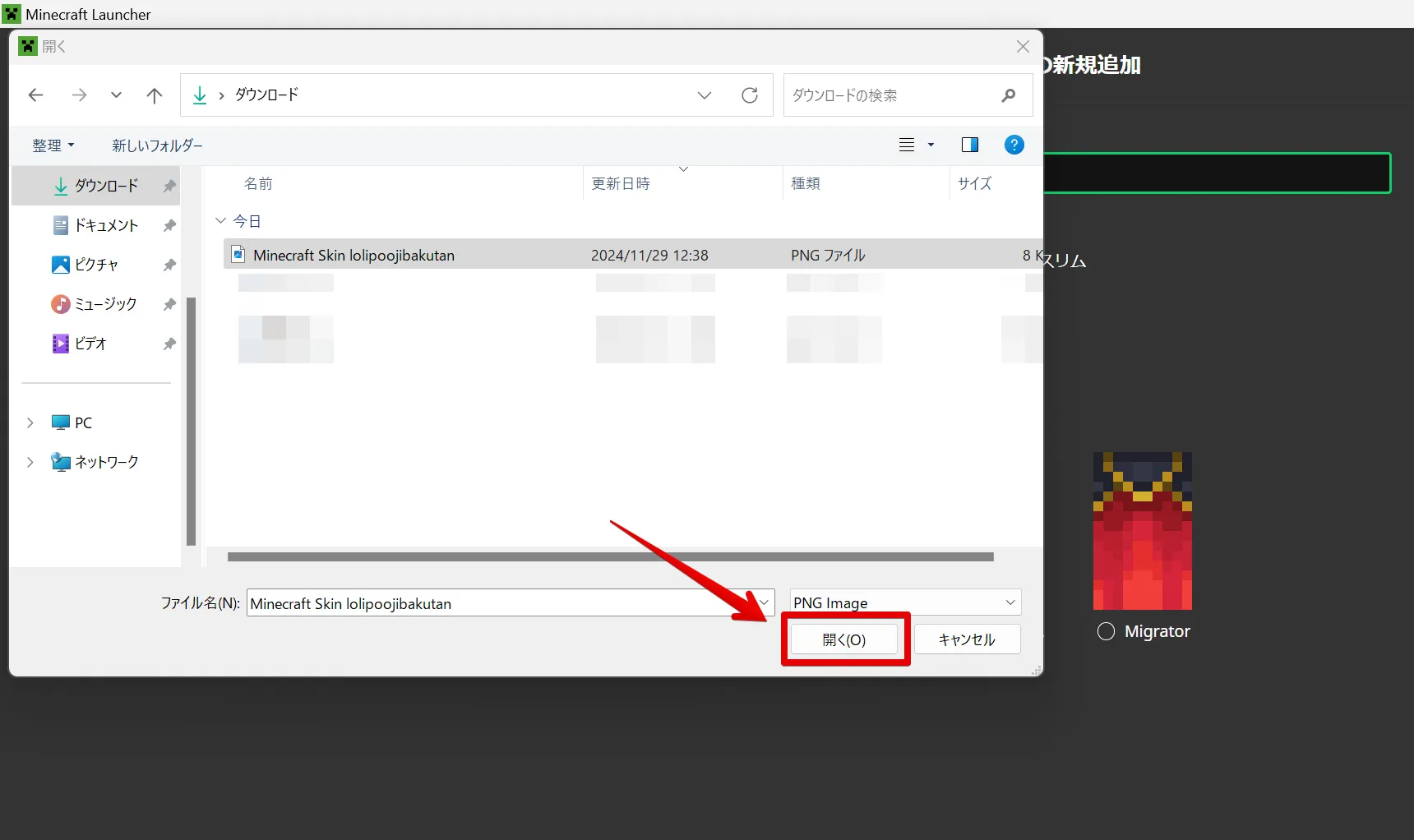Select ネットワーク in the navigation pane
Viewport: 1414px width, 840px height.
pos(95,462)
